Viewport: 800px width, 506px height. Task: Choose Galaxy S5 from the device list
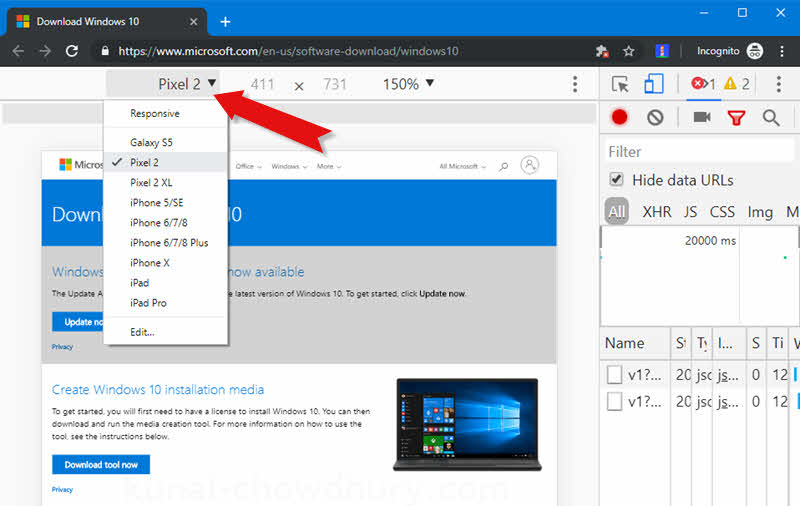(x=166, y=142)
